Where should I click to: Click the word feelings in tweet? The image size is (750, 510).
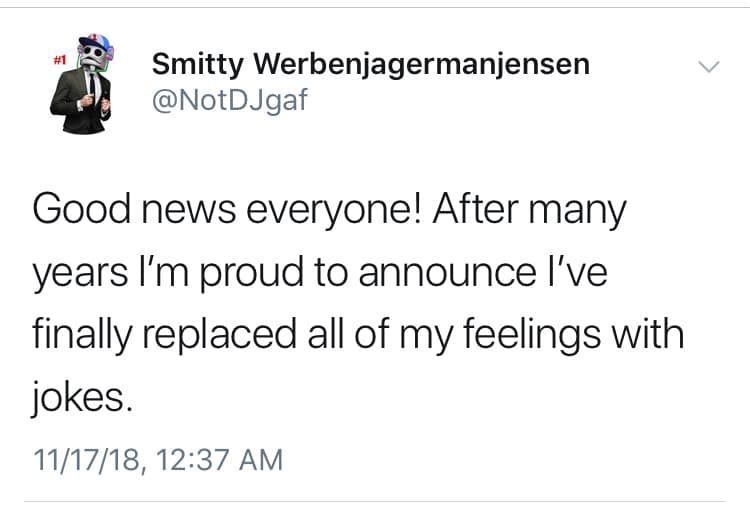531,335
